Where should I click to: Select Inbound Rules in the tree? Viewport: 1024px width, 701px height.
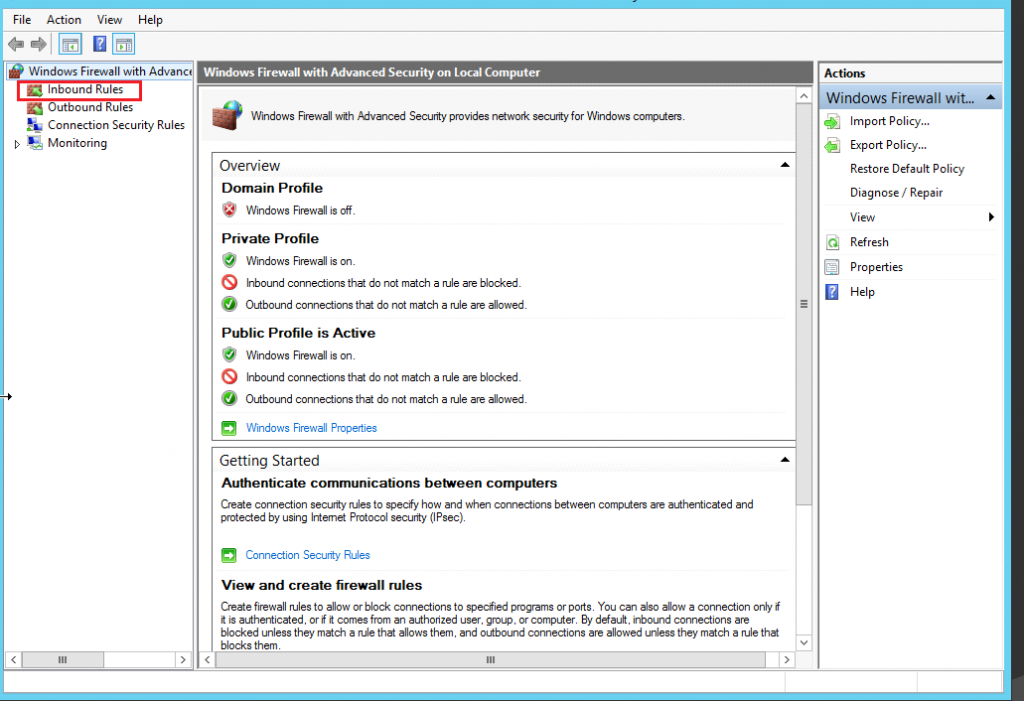click(85, 90)
